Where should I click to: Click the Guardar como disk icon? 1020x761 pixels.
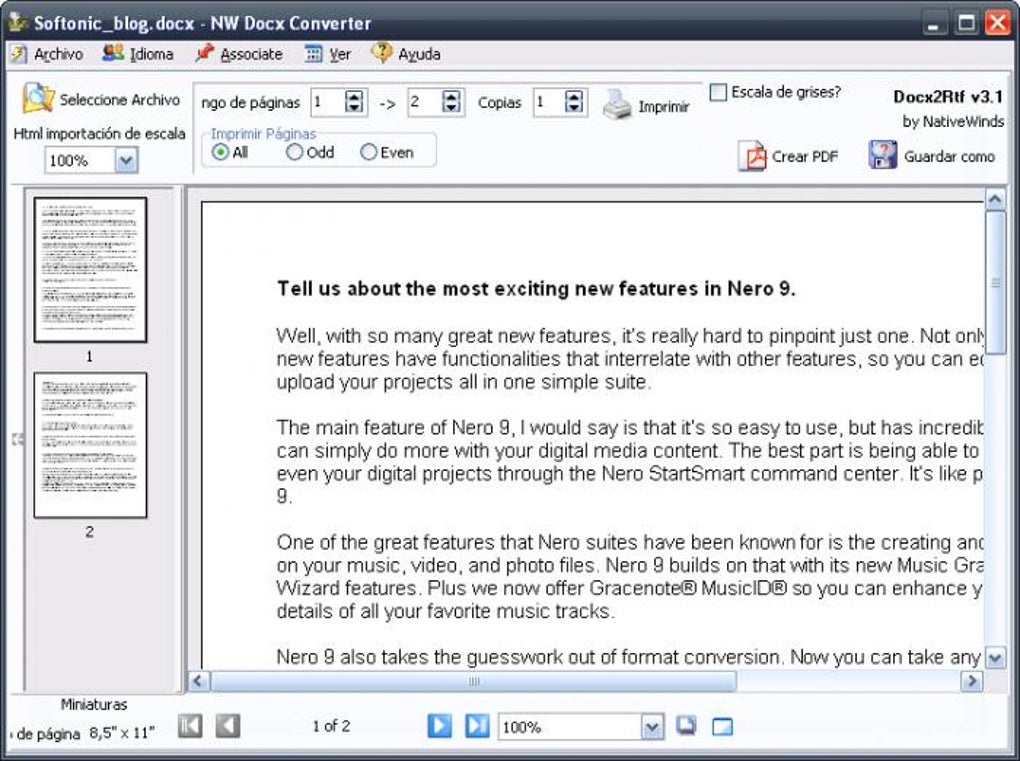pos(883,155)
